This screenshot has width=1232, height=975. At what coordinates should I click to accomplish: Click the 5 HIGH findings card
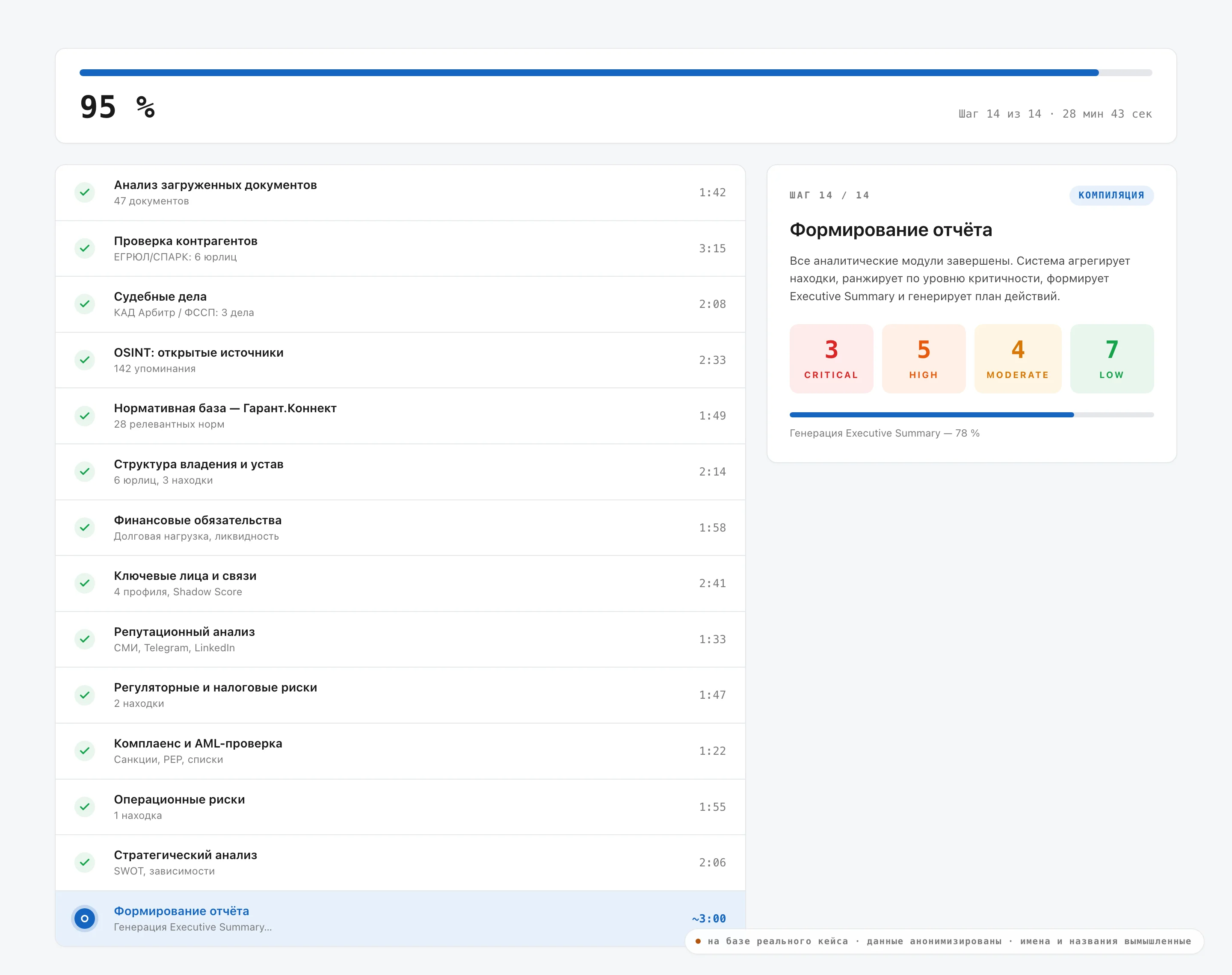tap(924, 358)
